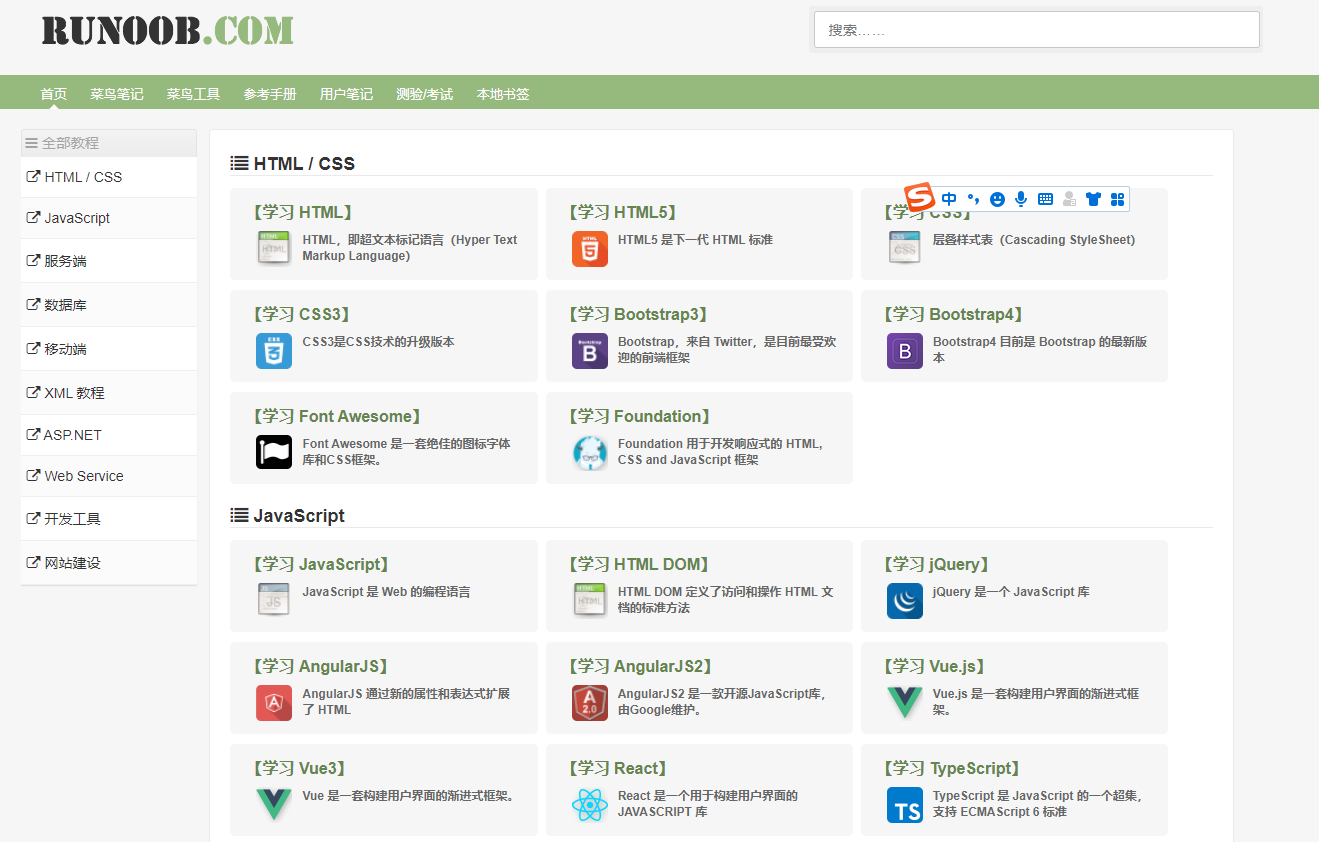Open the 【学习 HTML5】 title link

(622, 212)
